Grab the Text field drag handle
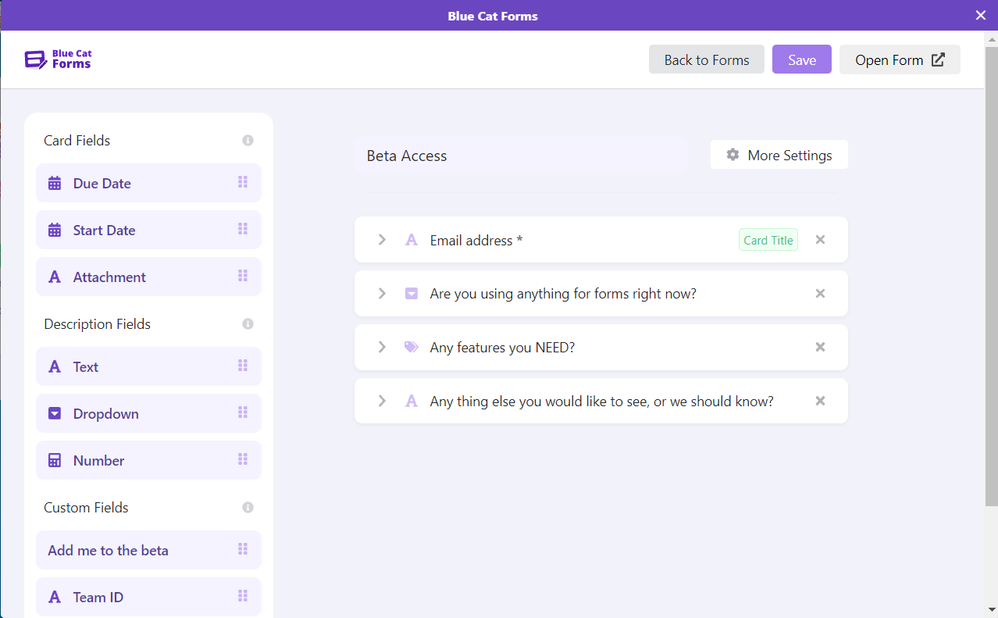The height and width of the screenshot is (618, 998). tap(242, 365)
